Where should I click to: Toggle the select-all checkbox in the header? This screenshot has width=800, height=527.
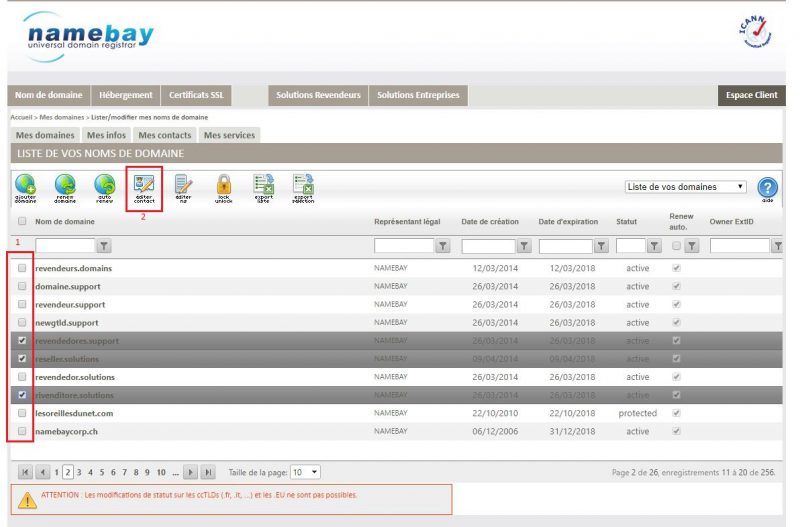tap(22, 221)
